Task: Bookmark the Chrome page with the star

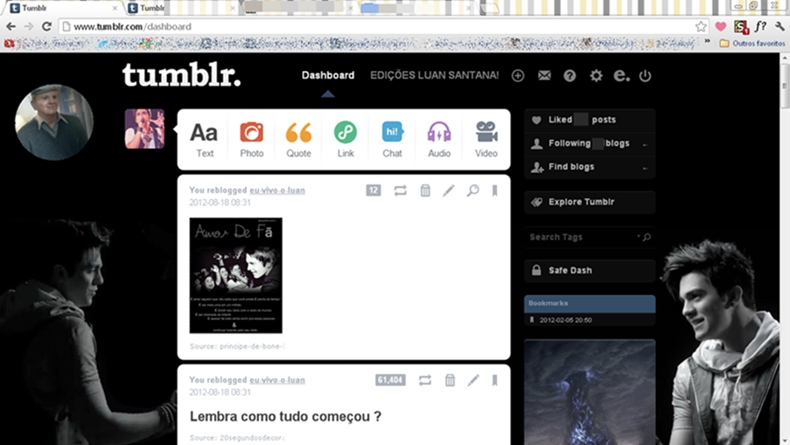Action: pyautogui.click(x=701, y=27)
